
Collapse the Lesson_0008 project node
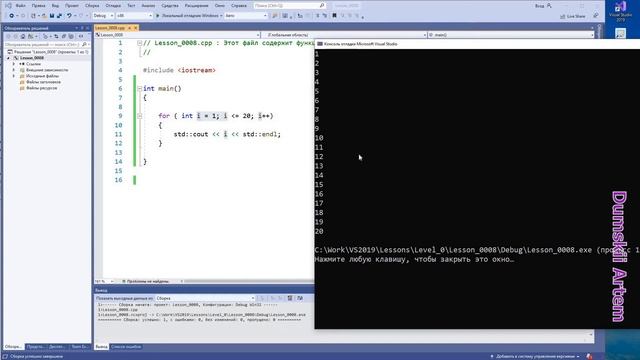tap(9, 58)
